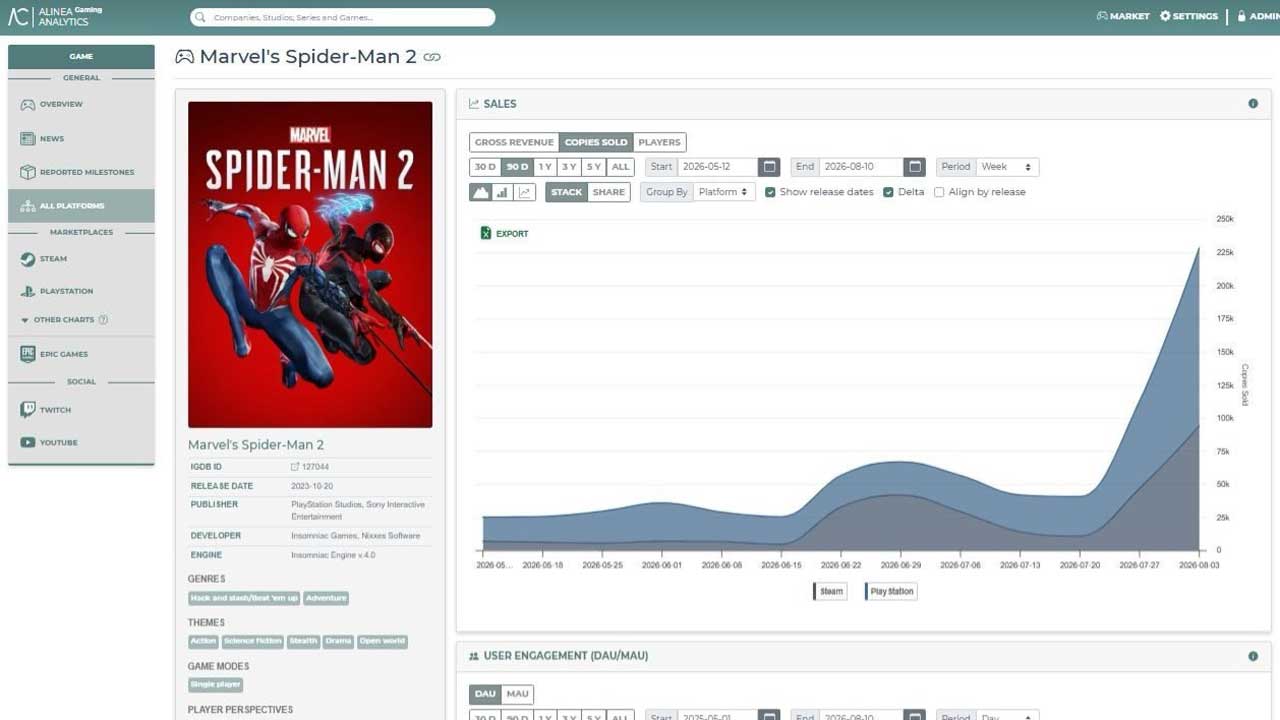Click the Science fiction theme tag
The height and width of the screenshot is (720, 1280).
253,641
